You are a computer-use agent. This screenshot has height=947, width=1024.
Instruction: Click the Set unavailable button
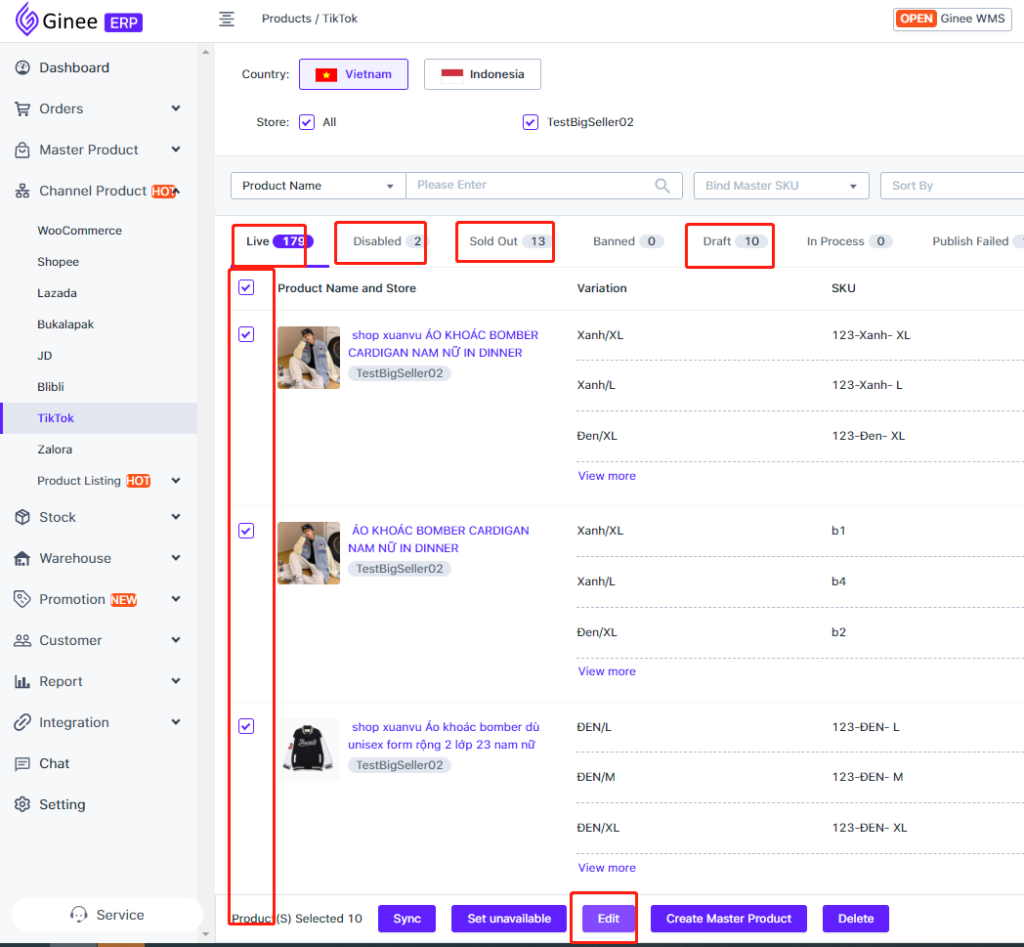click(509, 919)
